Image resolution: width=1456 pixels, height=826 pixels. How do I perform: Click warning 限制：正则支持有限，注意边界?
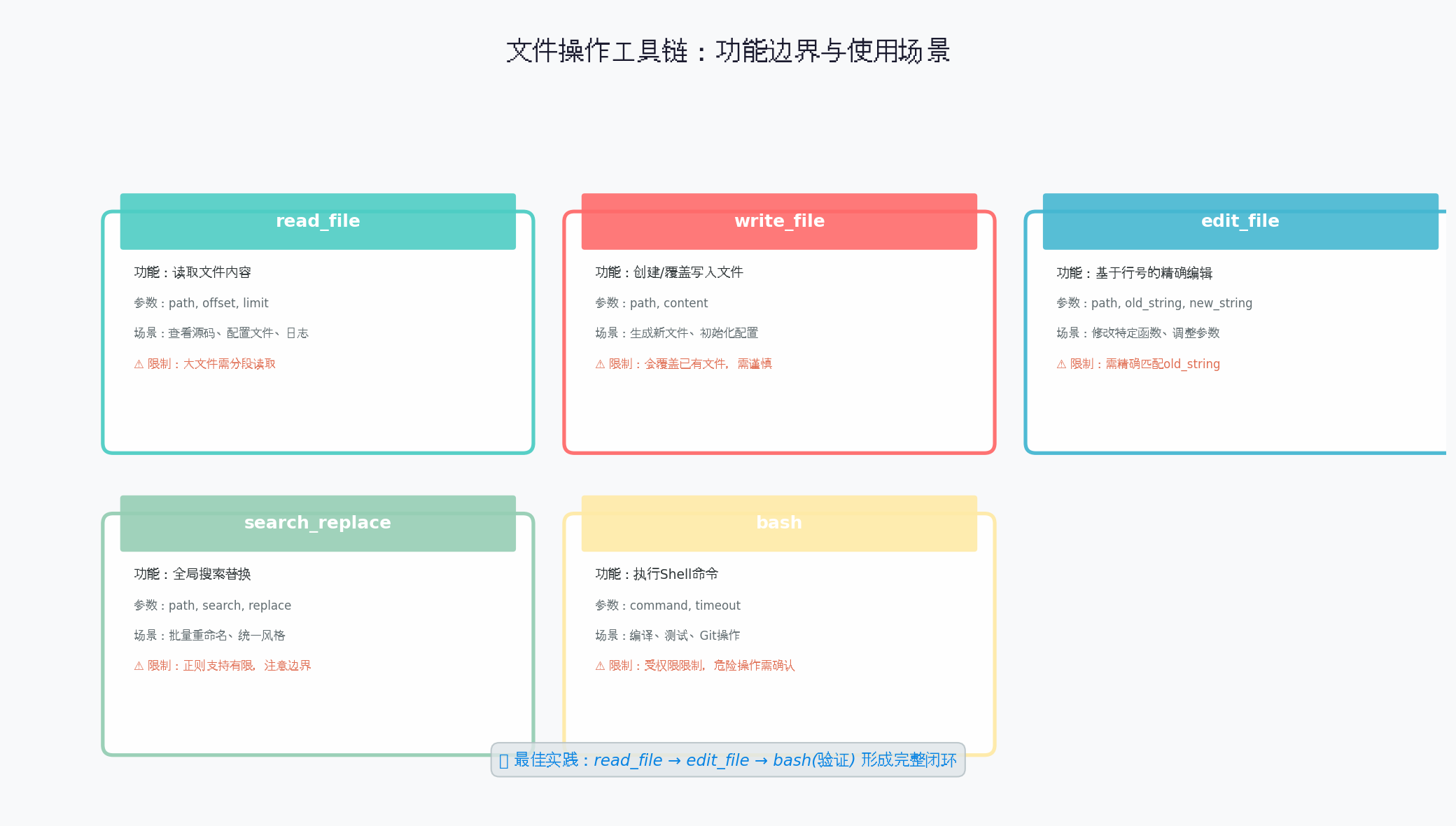point(223,666)
